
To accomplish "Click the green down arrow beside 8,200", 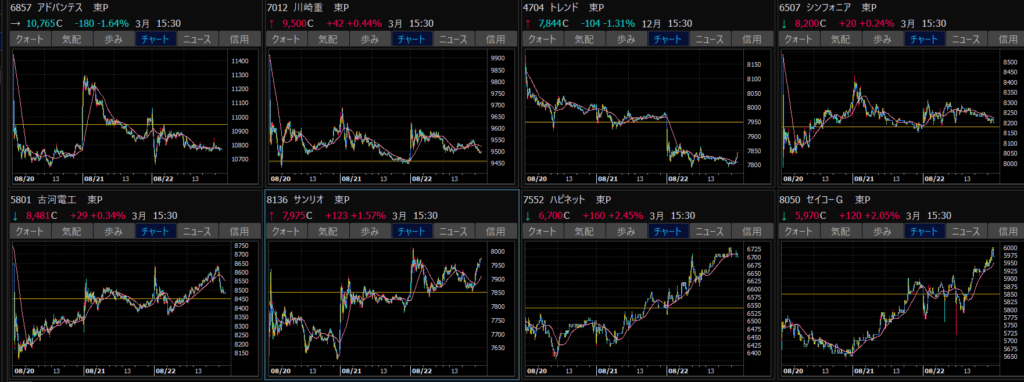I will pyautogui.click(x=783, y=23).
